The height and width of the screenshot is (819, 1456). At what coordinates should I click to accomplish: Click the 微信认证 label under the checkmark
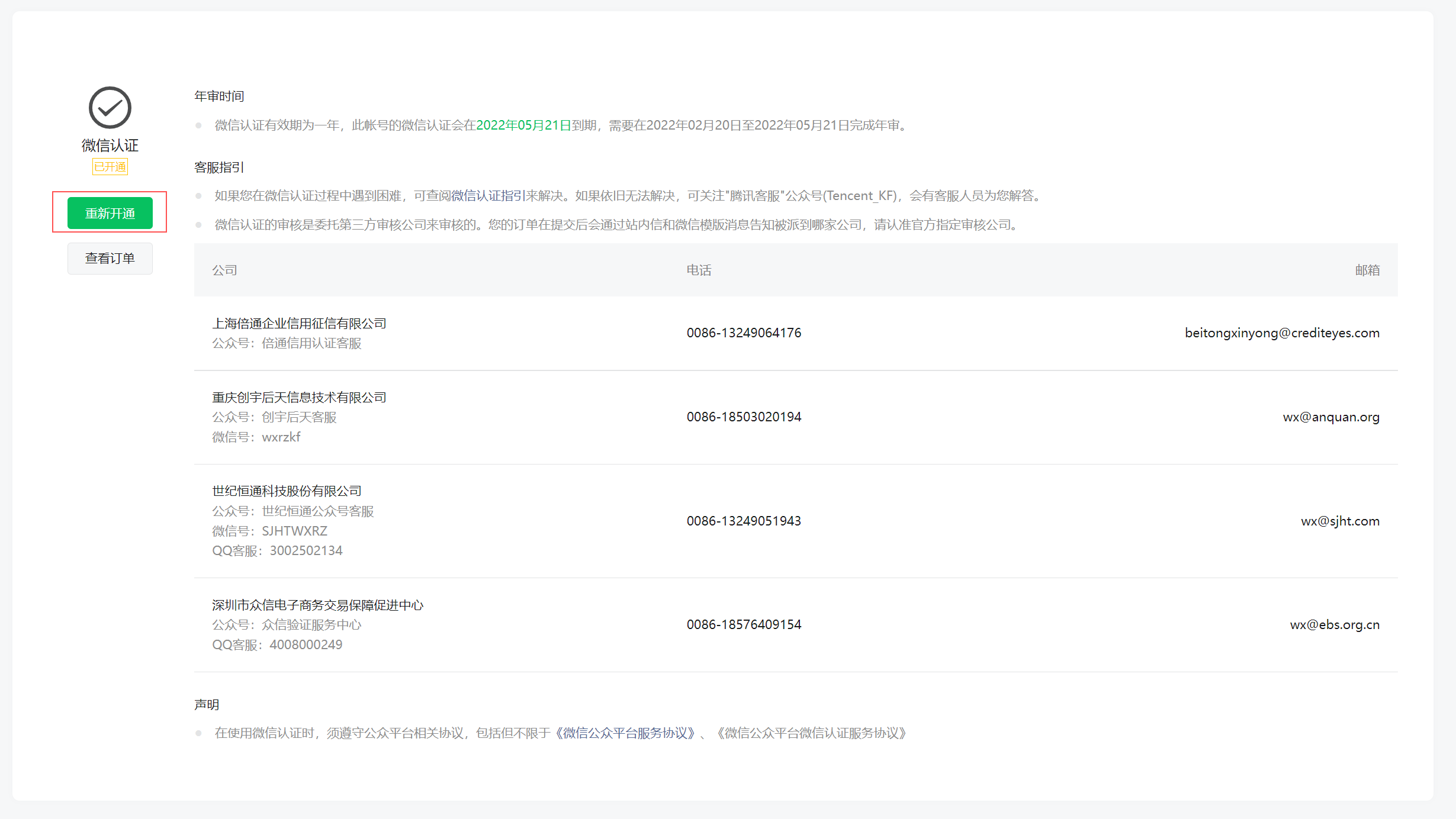coord(110,146)
